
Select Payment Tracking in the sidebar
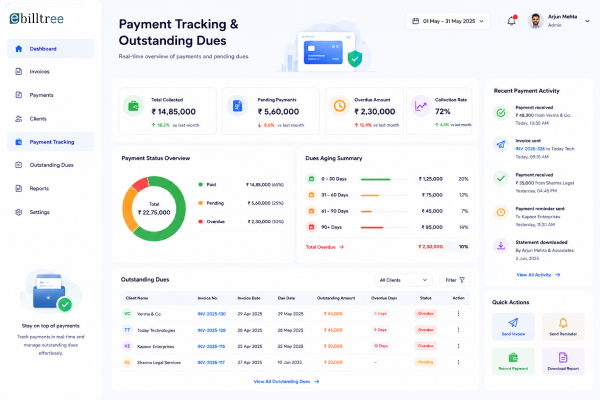51,142
